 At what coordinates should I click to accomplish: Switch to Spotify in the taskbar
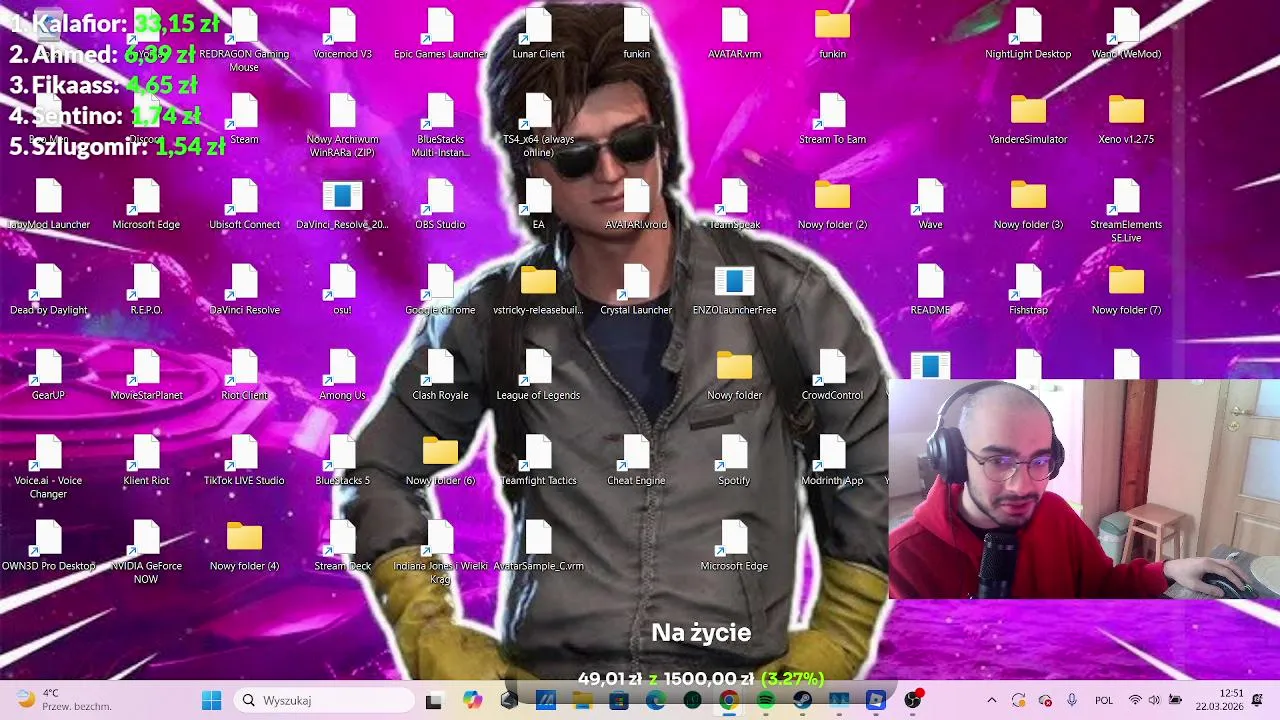click(x=765, y=701)
